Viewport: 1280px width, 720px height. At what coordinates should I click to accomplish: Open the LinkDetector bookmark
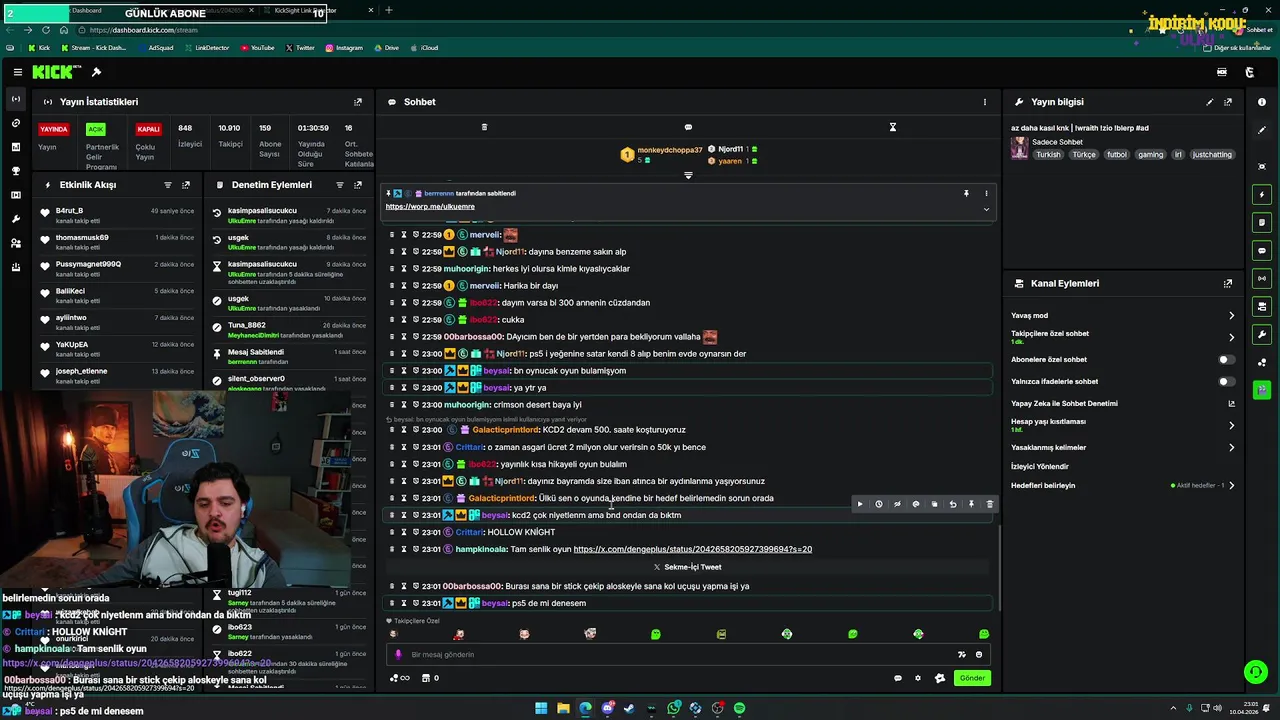tap(206, 48)
